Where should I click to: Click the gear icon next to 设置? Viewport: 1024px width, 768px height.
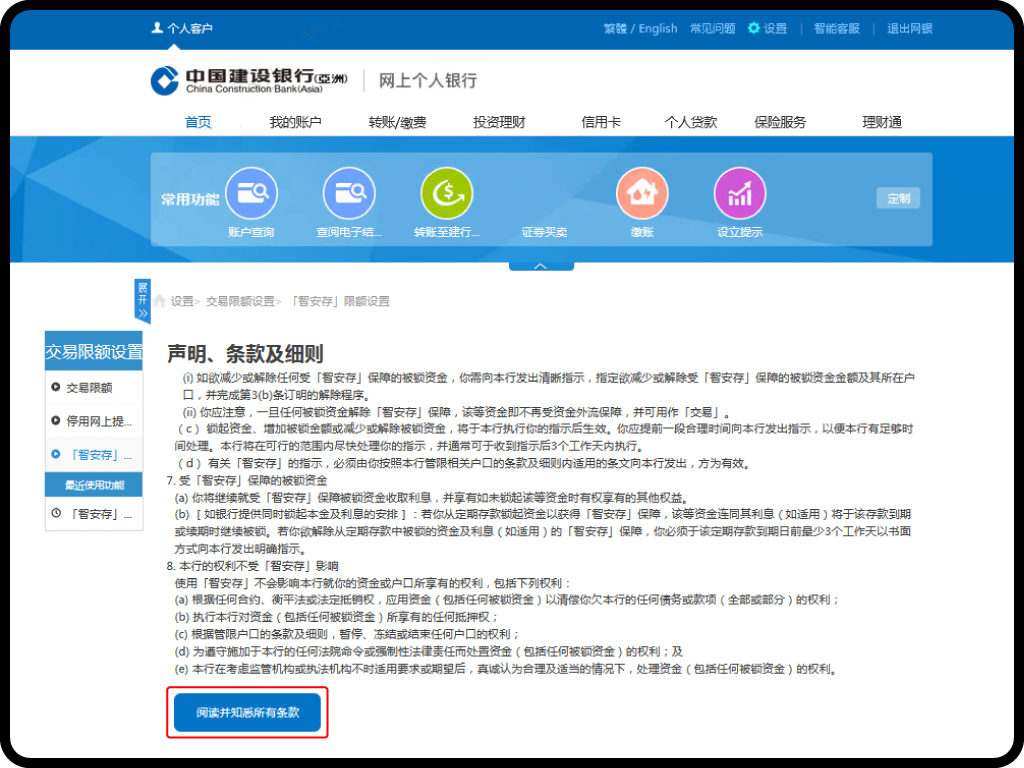[x=754, y=28]
